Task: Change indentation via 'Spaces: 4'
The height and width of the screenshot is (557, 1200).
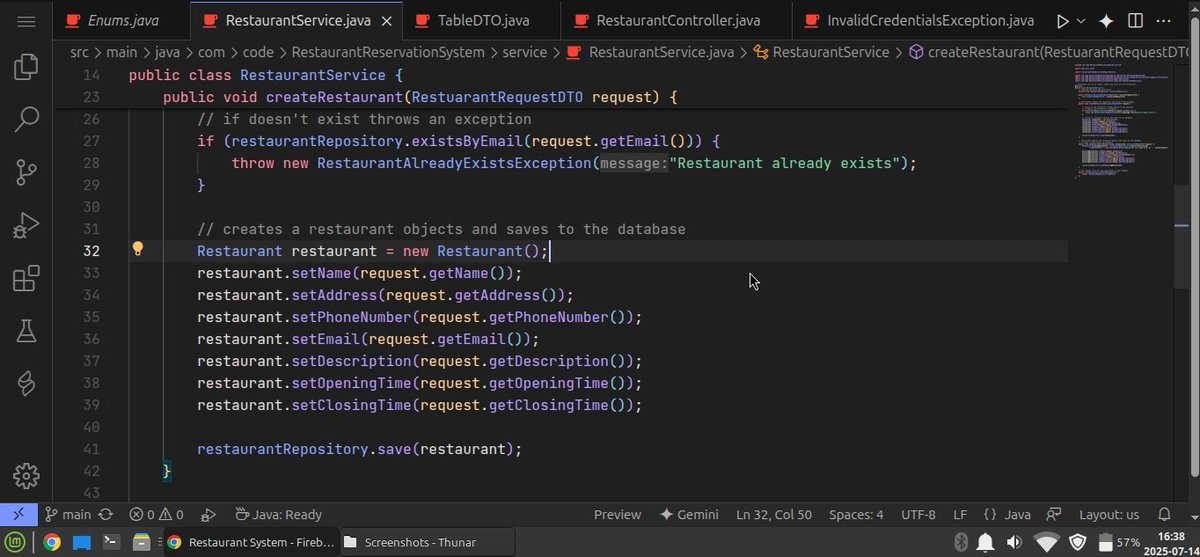Action: click(x=856, y=514)
